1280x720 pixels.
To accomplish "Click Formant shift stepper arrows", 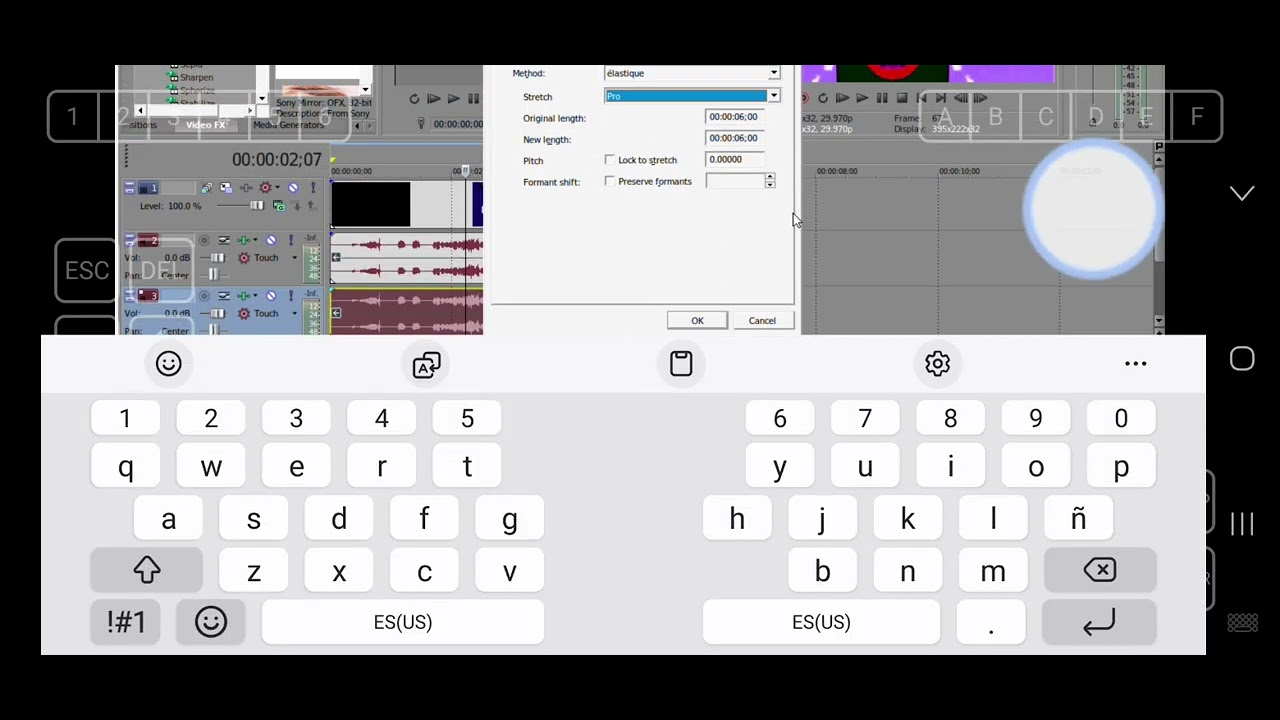I will click(769, 181).
